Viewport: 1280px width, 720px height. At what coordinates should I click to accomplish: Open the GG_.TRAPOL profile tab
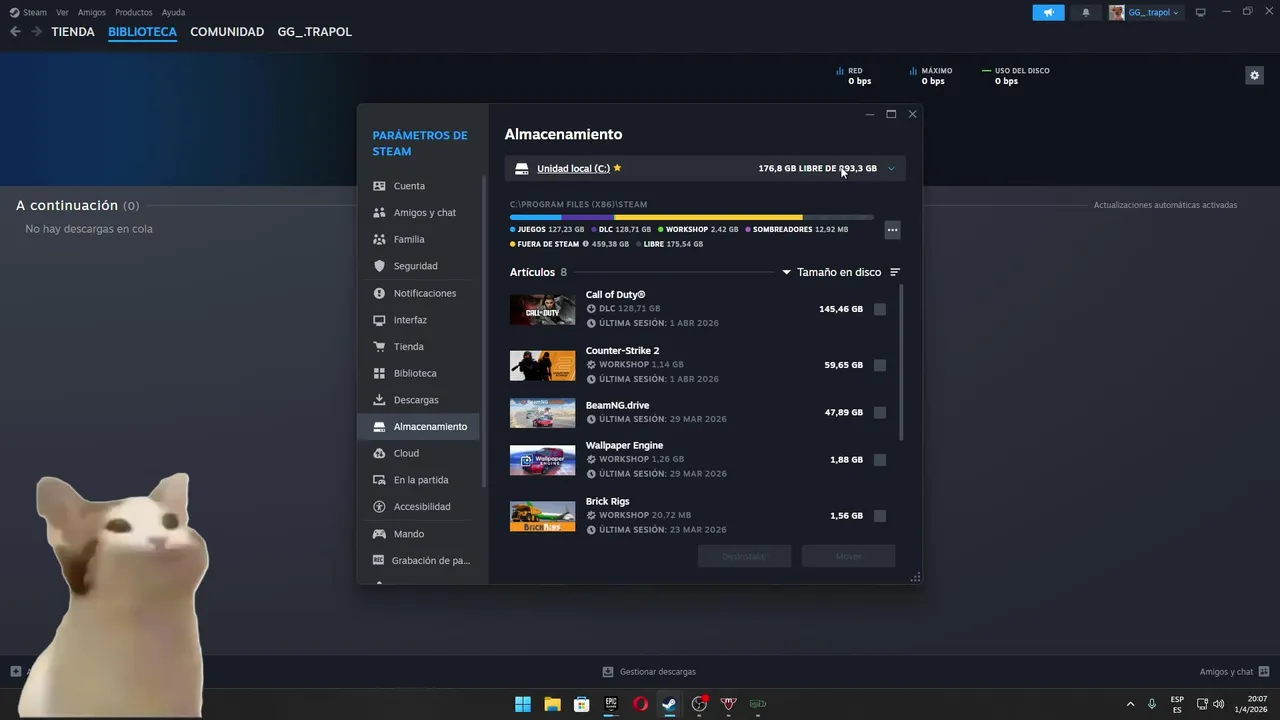tap(314, 32)
